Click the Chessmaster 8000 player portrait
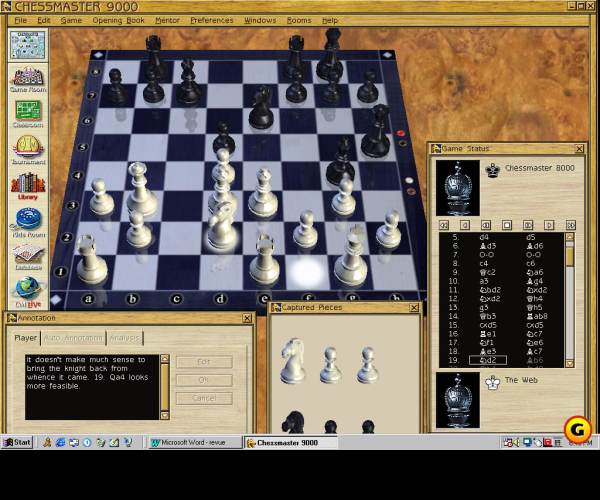The image size is (600, 500). click(458, 188)
